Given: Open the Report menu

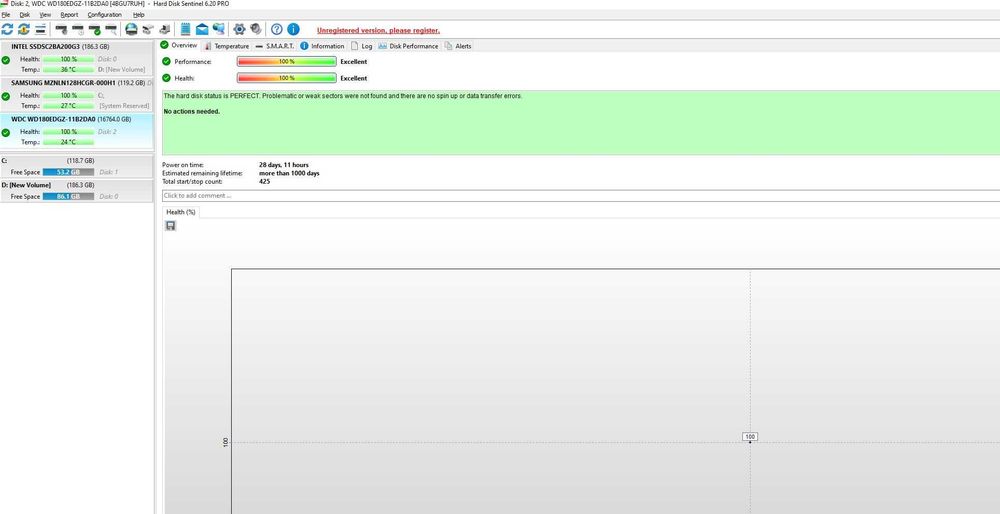Looking at the screenshot, I should [x=69, y=14].
